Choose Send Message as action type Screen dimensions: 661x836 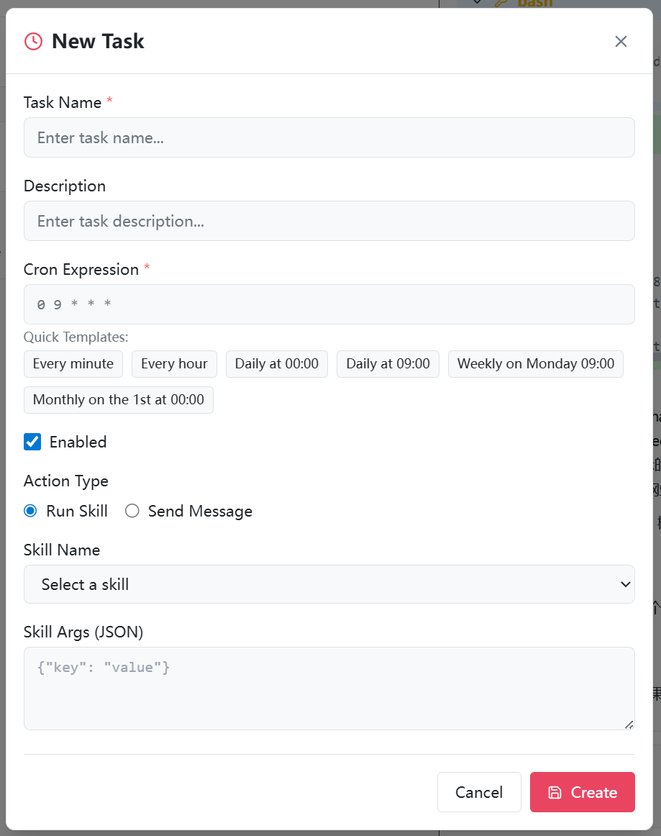(131, 511)
